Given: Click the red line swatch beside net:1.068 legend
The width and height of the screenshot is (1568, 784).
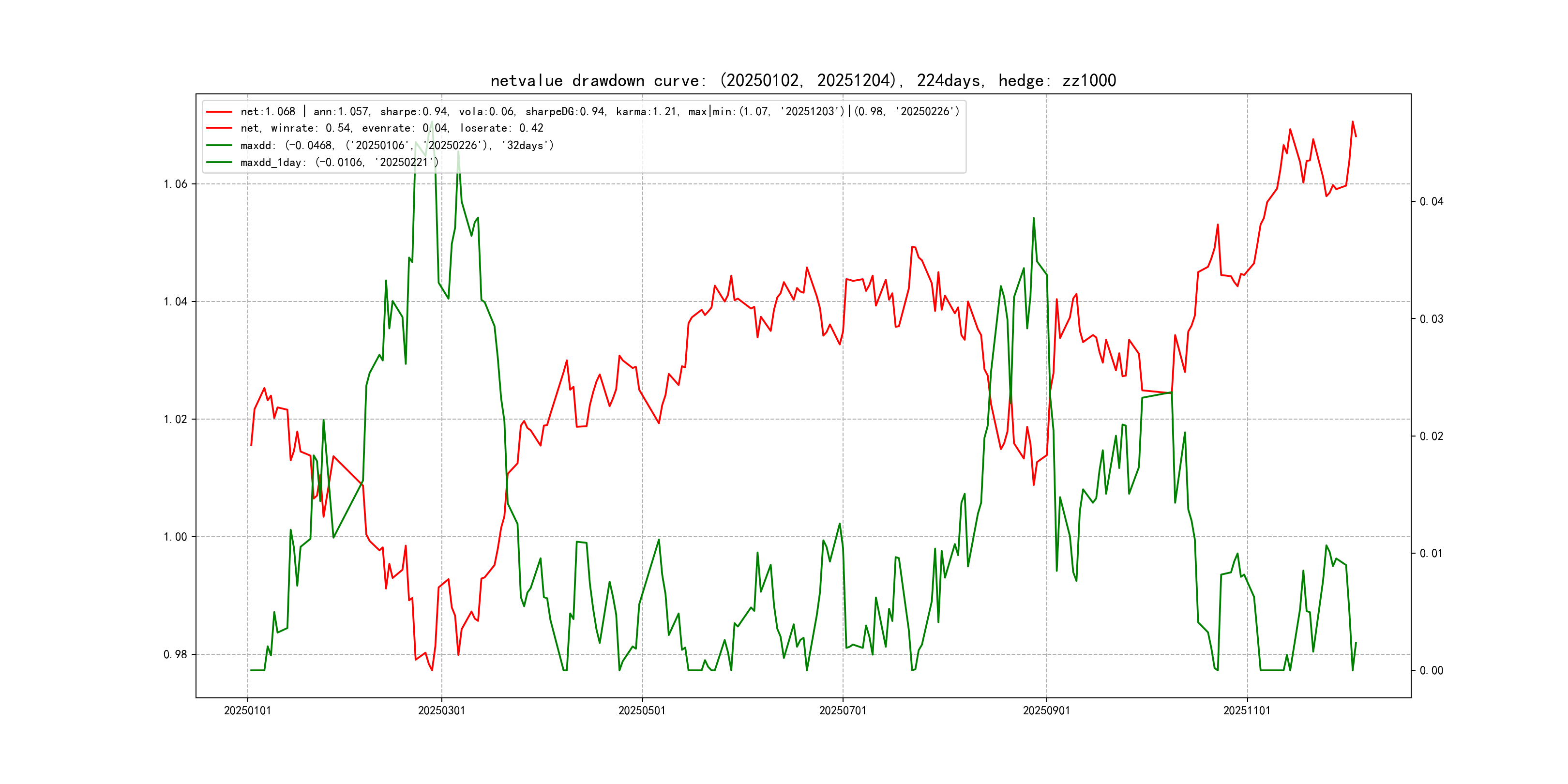Looking at the screenshot, I should pos(219,111).
